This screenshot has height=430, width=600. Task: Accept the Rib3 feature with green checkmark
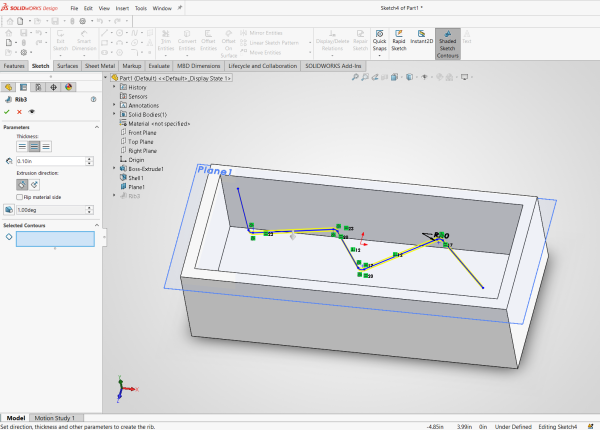(7, 112)
